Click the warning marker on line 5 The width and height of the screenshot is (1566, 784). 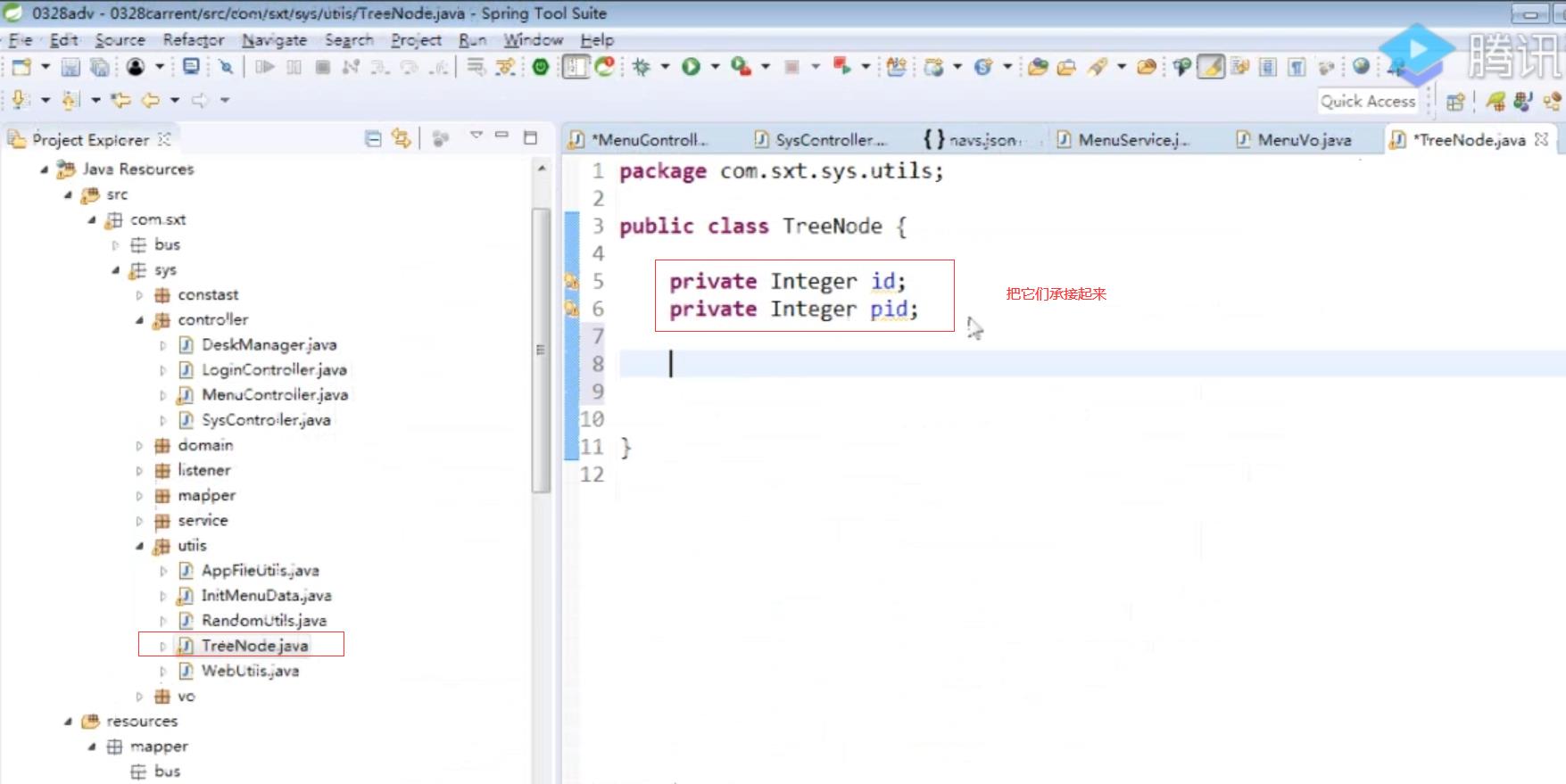(x=572, y=282)
